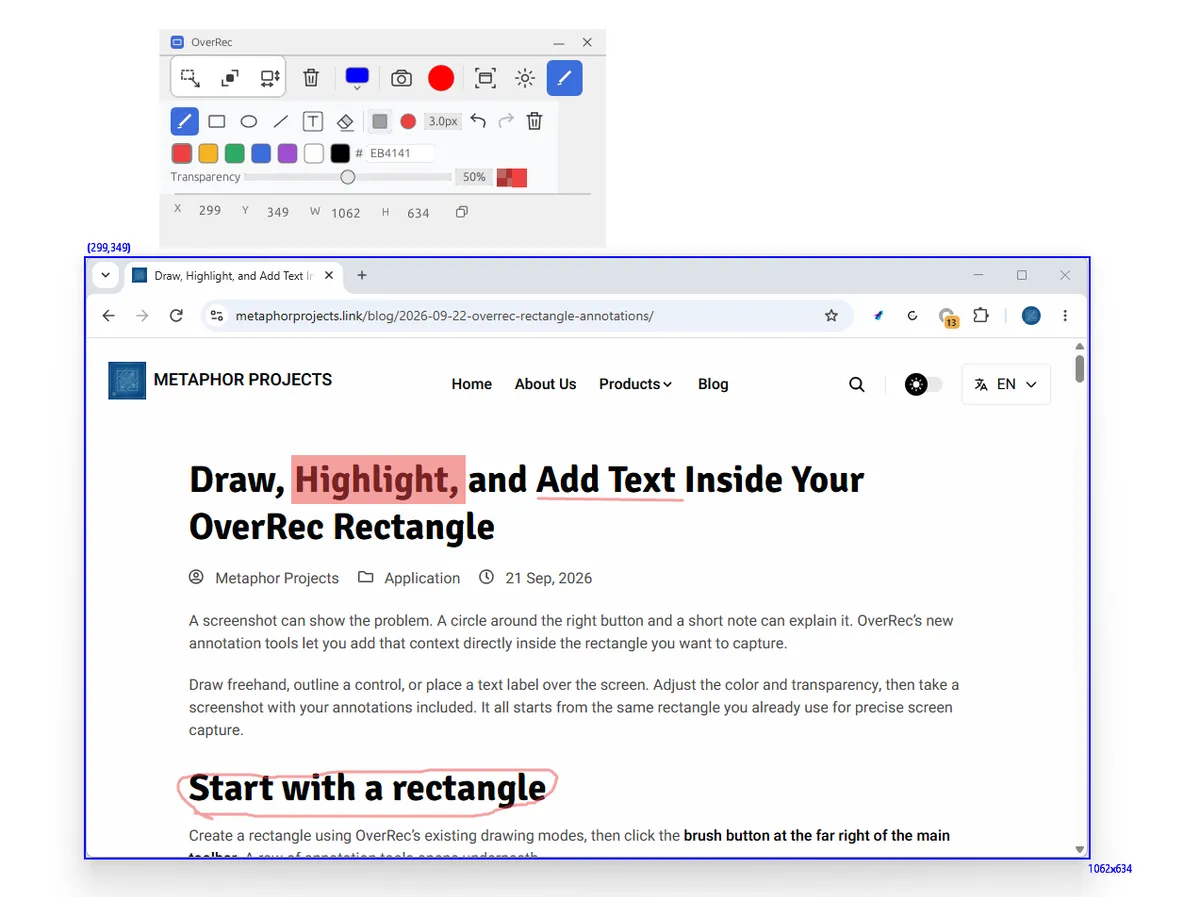Delete the rectangle using the main toolbar trash
This screenshot has width=1200, height=897.
311,78
